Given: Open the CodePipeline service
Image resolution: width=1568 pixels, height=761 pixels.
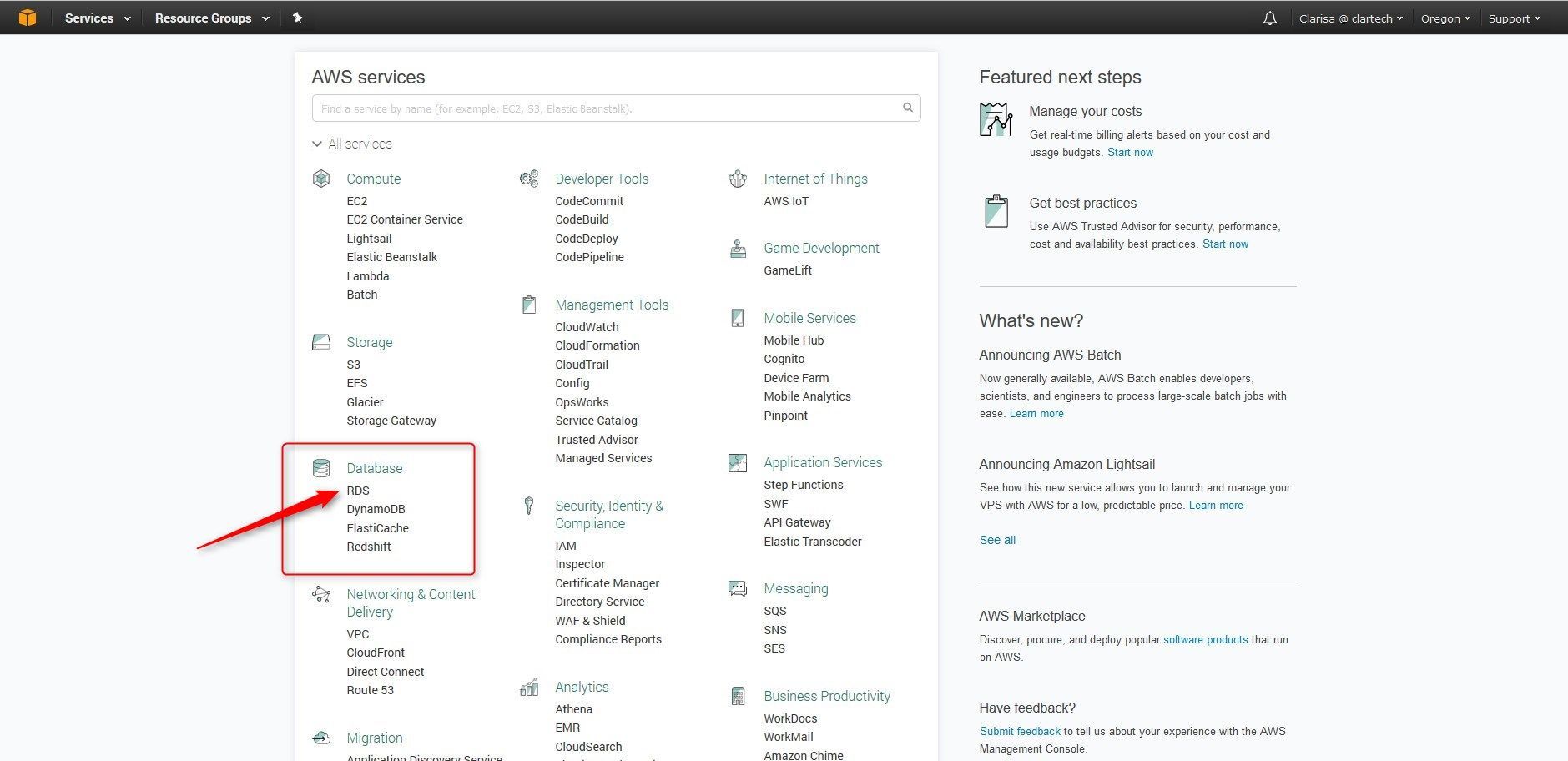Looking at the screenshot, I should 589,257.
